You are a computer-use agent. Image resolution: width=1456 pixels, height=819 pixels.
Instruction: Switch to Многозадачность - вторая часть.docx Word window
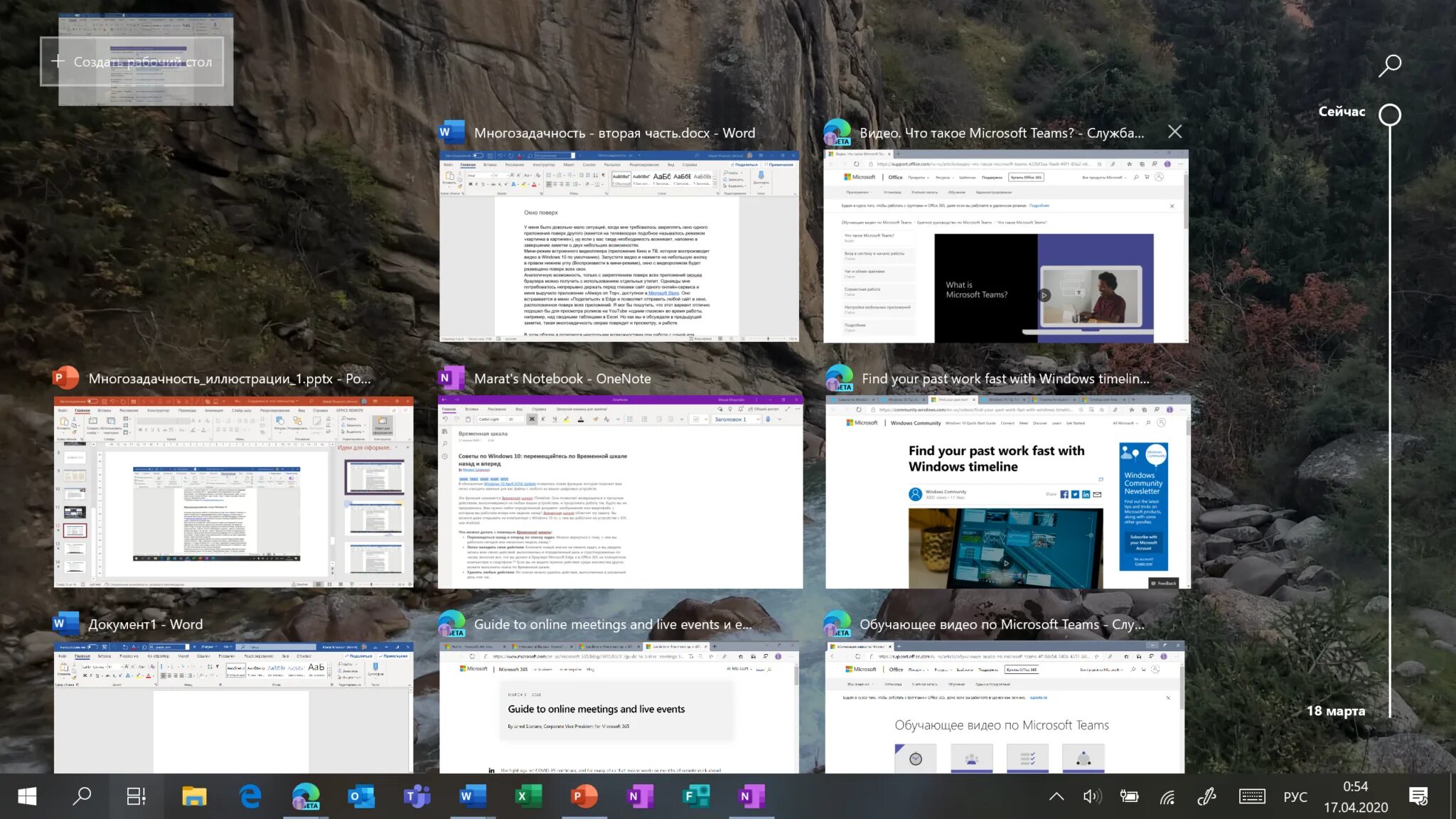[619, 246]
